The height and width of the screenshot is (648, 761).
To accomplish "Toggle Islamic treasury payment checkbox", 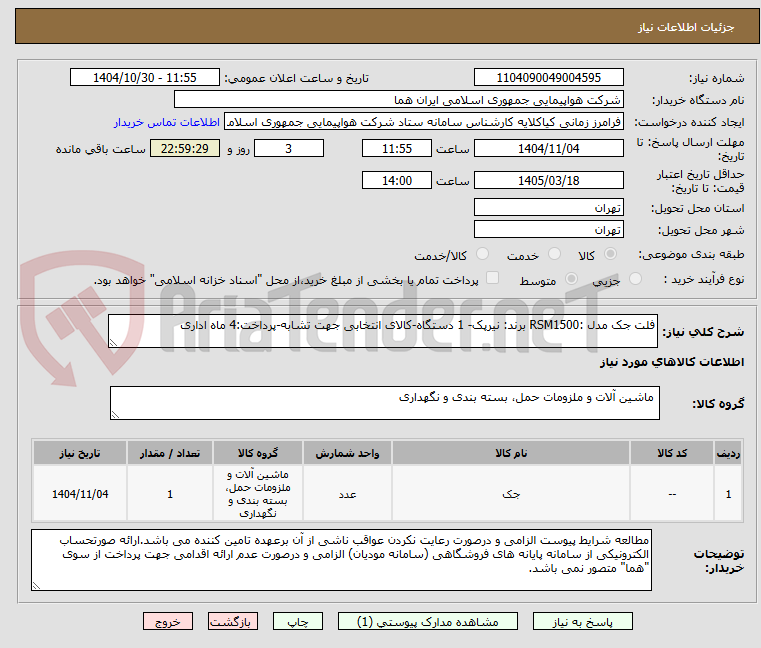I will pos(492,278).
